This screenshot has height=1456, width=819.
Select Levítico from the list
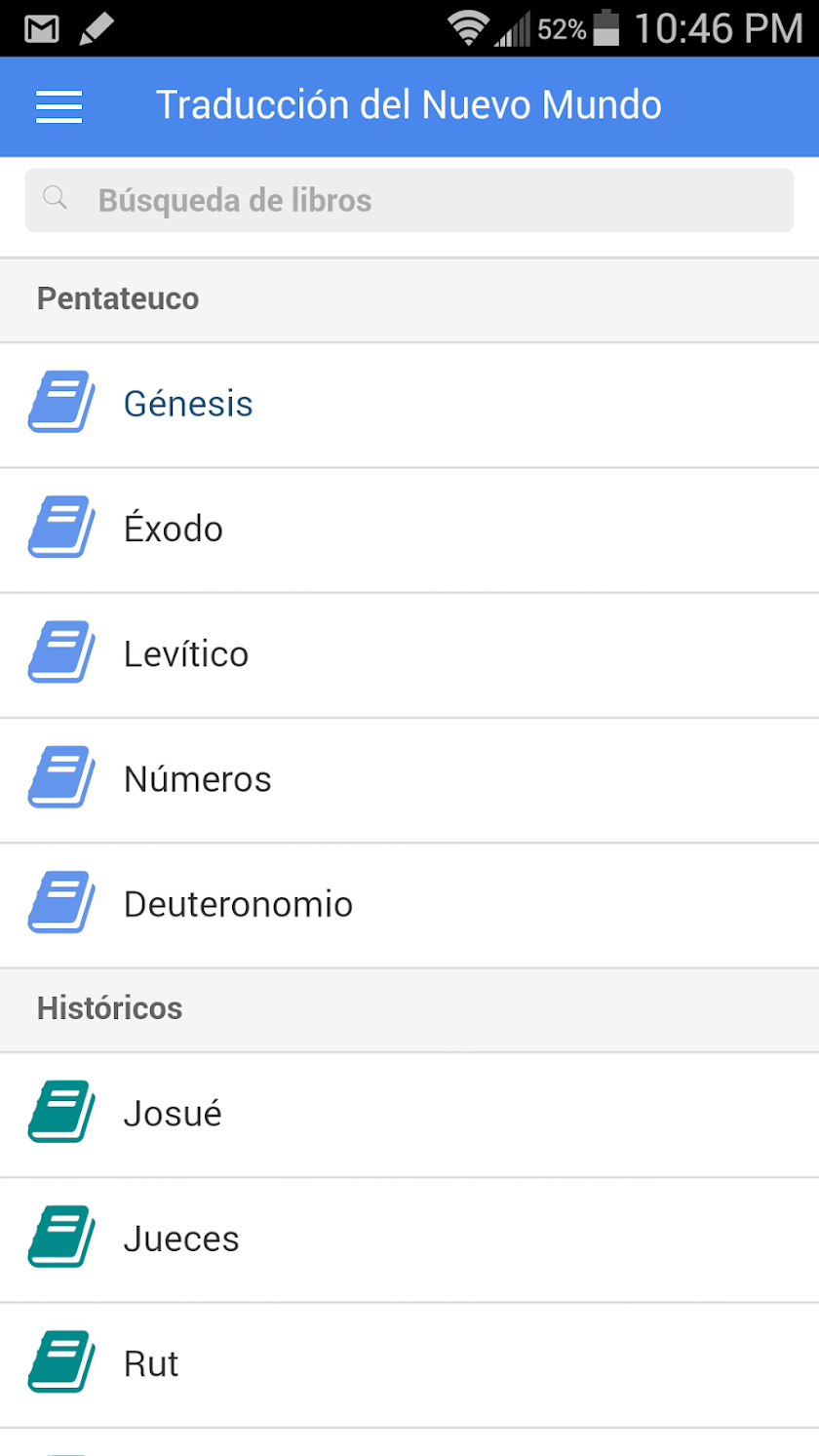point(186,654)
